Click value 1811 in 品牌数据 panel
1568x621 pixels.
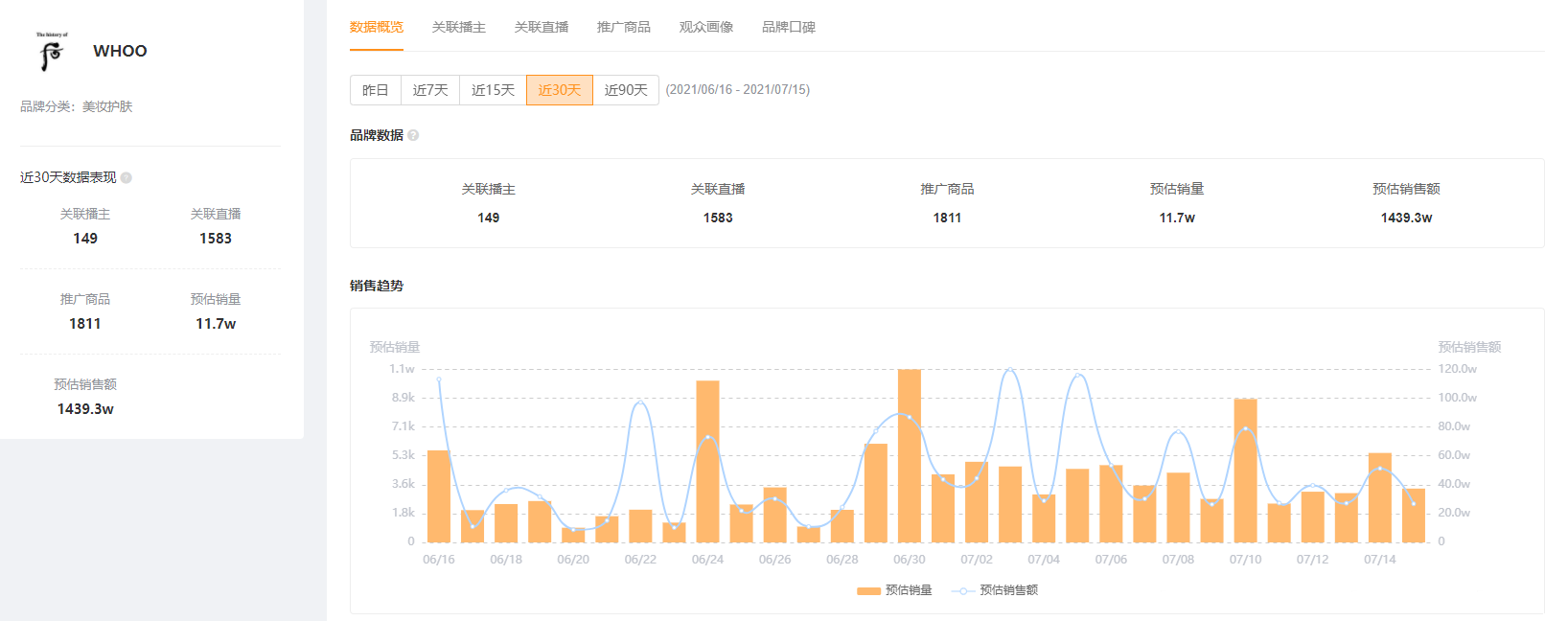coord(947,218)
